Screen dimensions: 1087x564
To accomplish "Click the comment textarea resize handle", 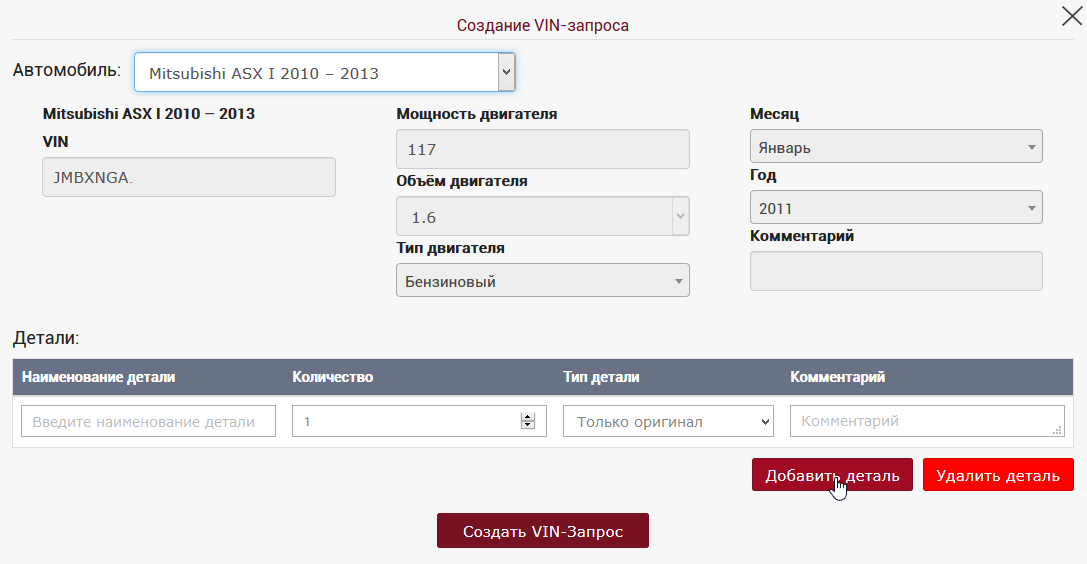I will [x=1058, y=431].
